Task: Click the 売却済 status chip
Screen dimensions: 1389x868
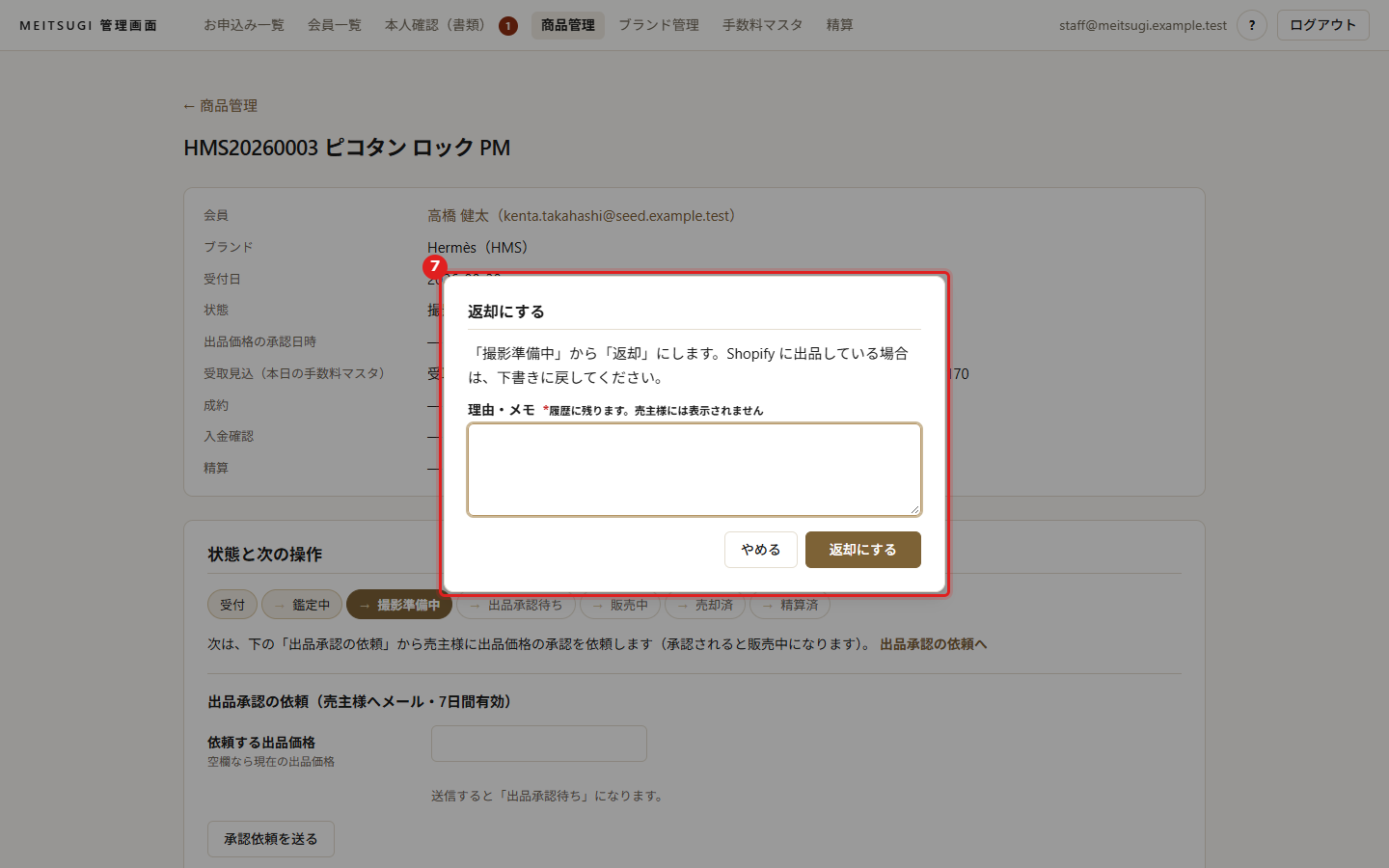Action: click(x=705, y=605)
